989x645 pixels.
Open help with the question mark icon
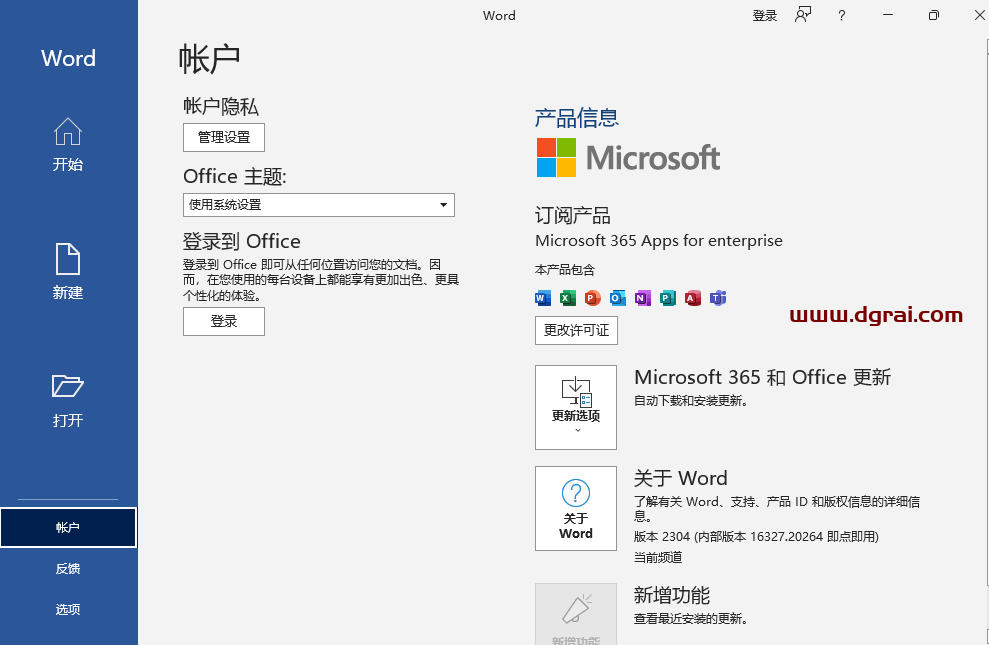point(841,15)
